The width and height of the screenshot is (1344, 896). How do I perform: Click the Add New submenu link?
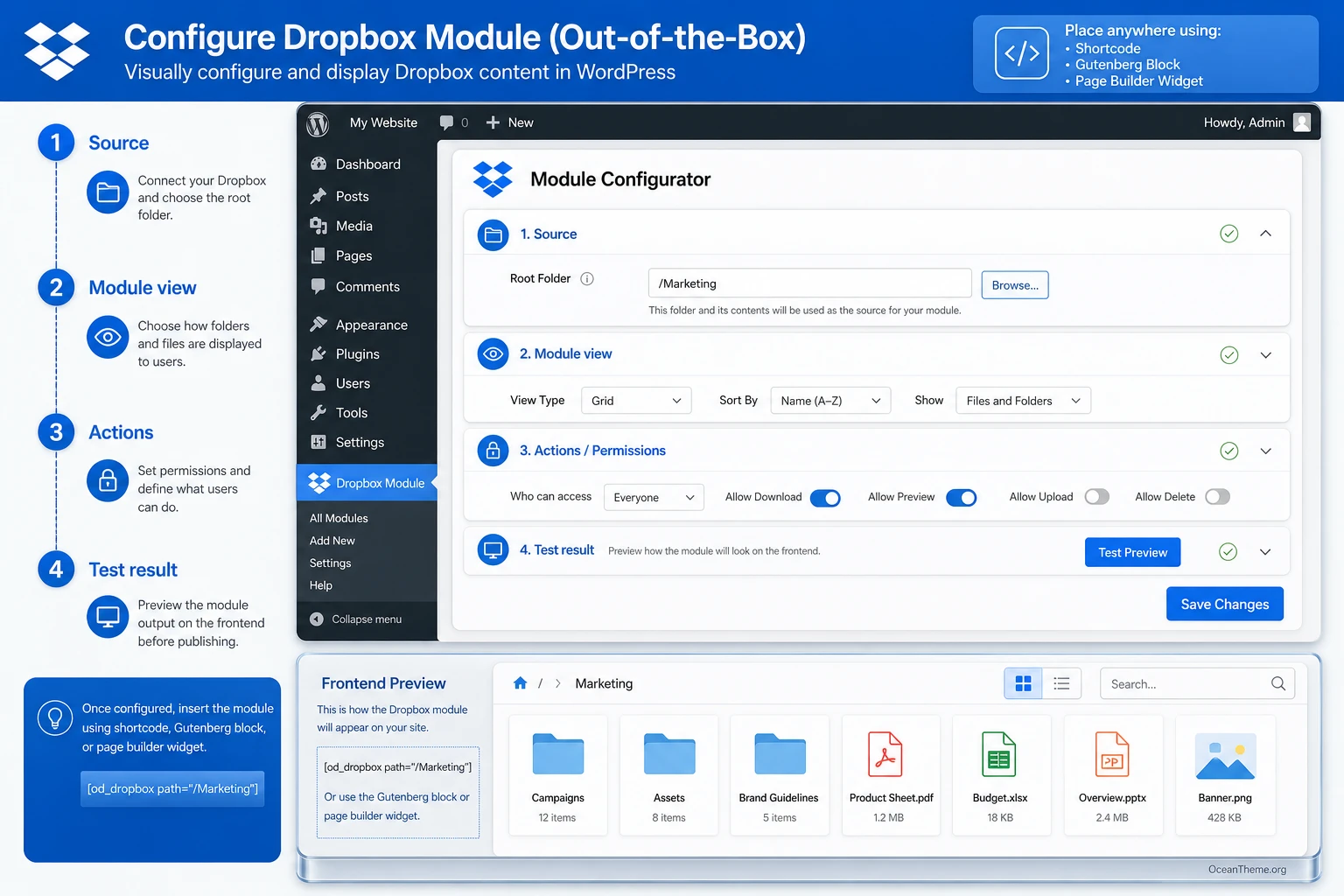pyautogui.click(x=332, y=541)
